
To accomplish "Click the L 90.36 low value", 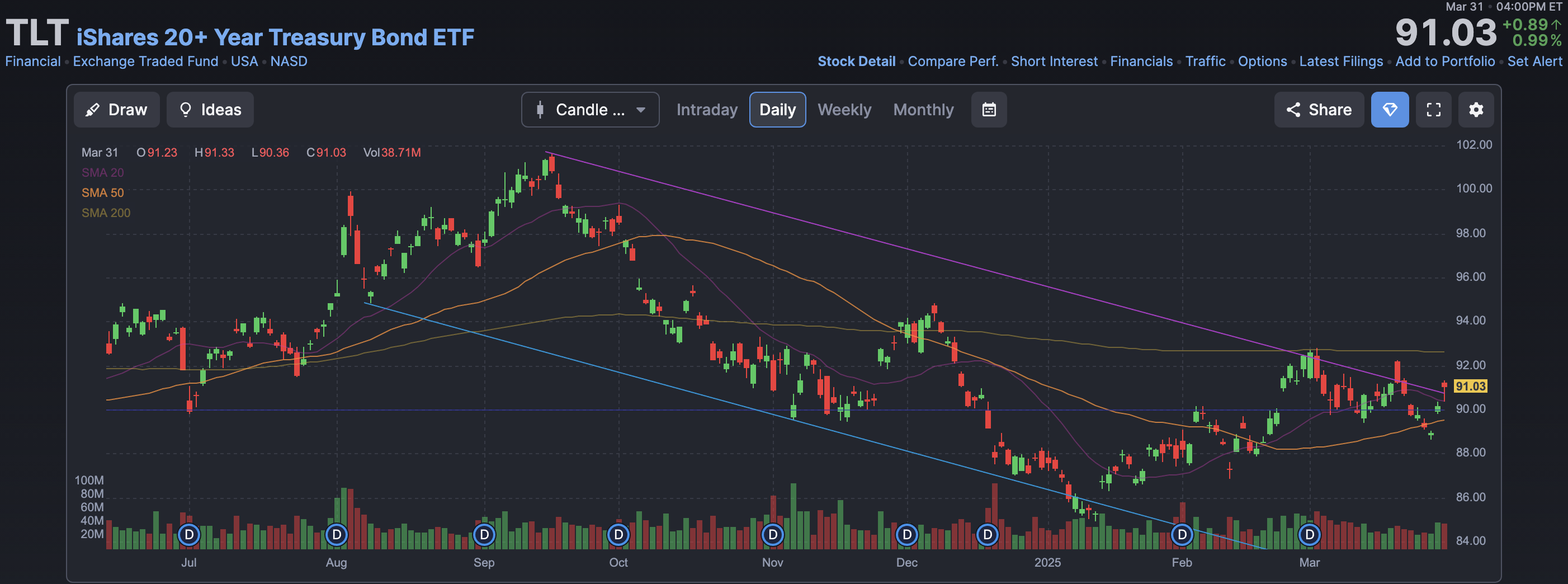I will point(270,153).
